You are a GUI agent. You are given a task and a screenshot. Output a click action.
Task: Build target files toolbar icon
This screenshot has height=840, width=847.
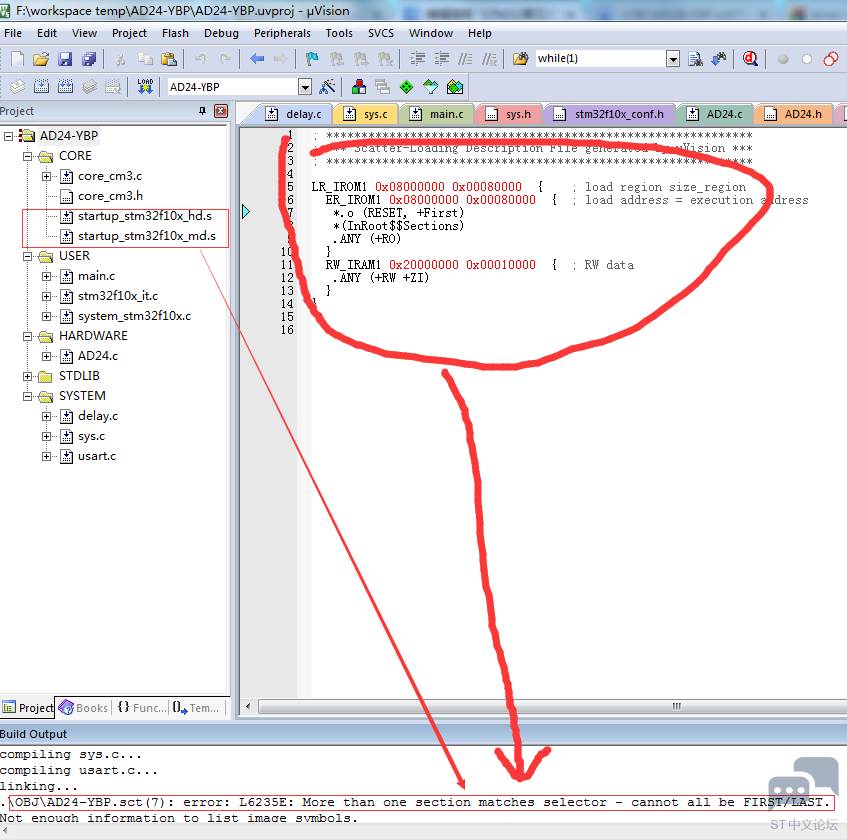click(x=42, y=86)
